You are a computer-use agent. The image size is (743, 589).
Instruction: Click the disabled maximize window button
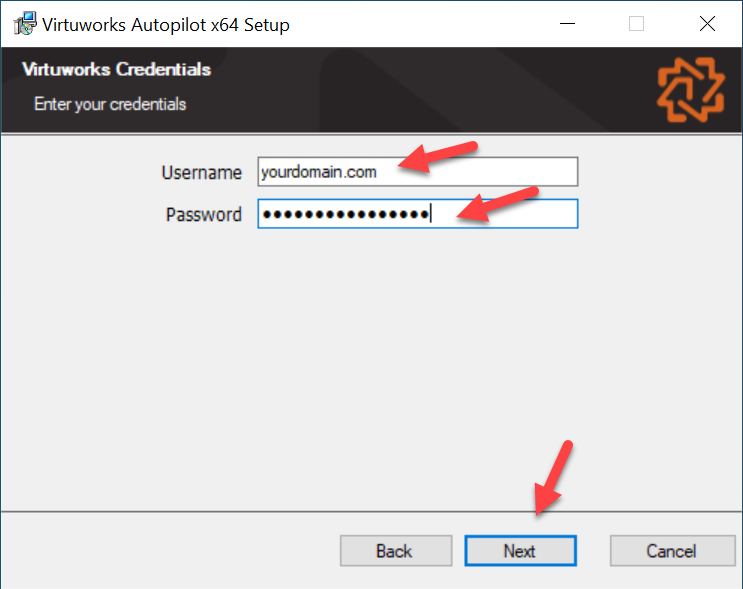point(636,23)
